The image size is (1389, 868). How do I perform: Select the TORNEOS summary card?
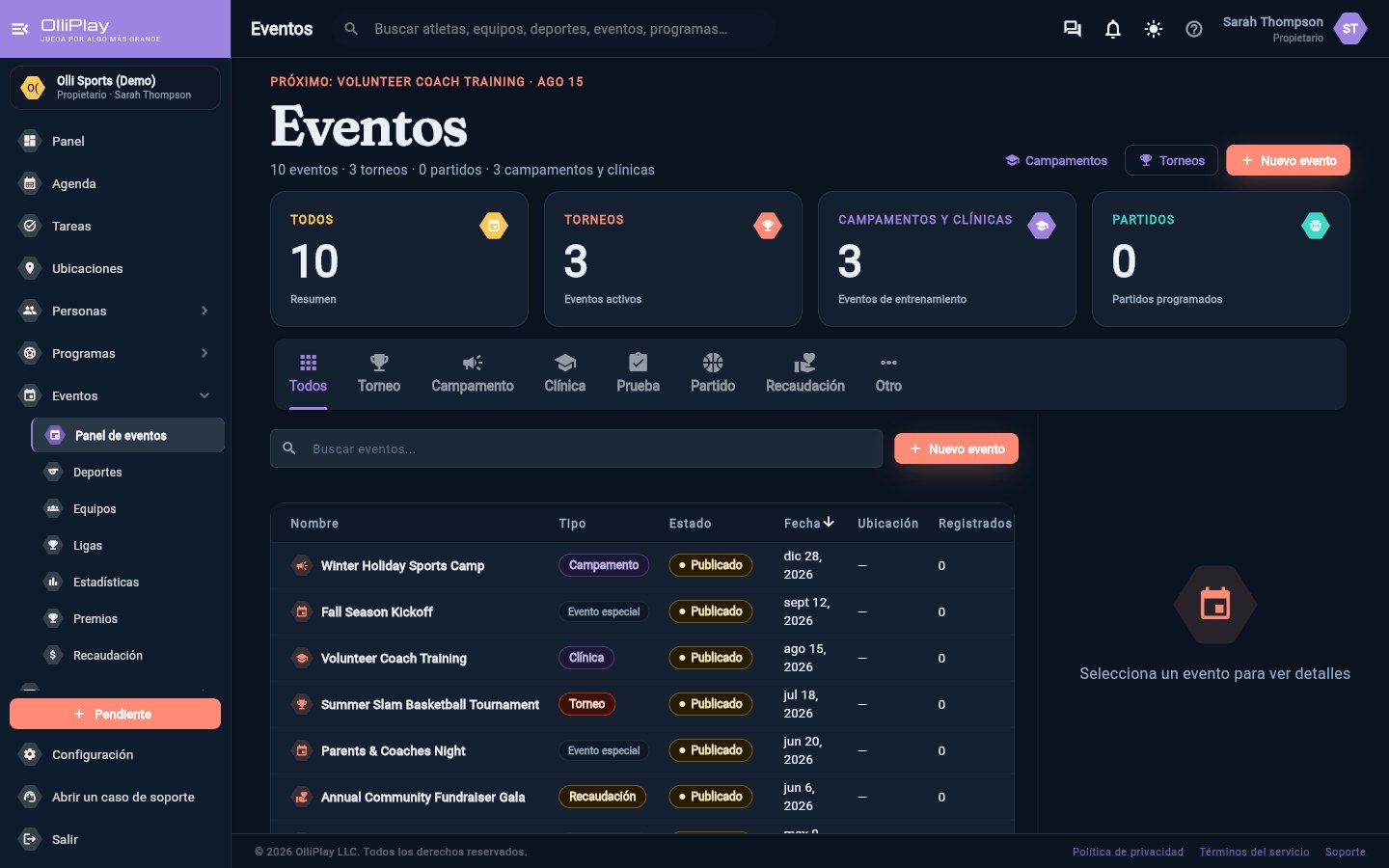(x=673, y=258)
